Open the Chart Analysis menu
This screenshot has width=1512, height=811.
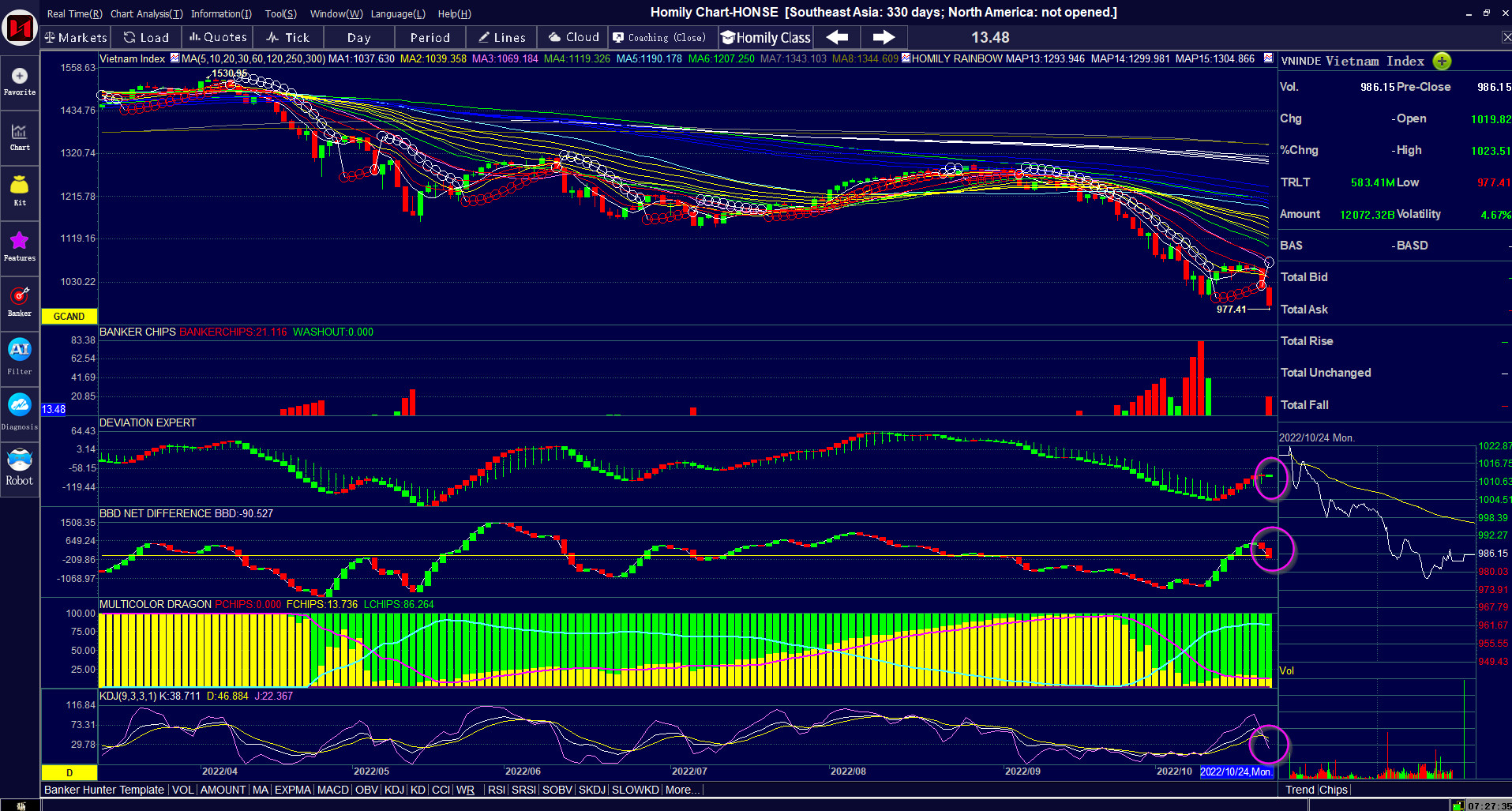146,13
